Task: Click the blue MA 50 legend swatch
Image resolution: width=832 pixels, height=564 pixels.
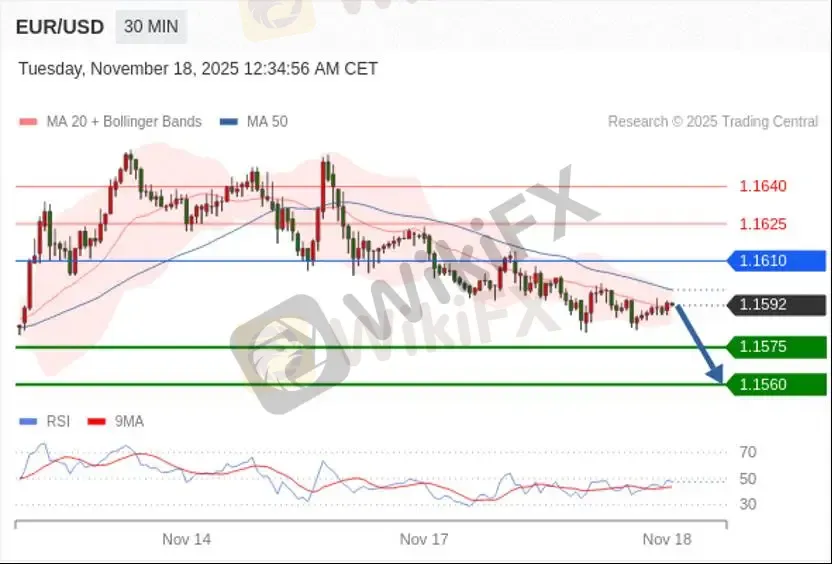Action: [x=229, y=122]
